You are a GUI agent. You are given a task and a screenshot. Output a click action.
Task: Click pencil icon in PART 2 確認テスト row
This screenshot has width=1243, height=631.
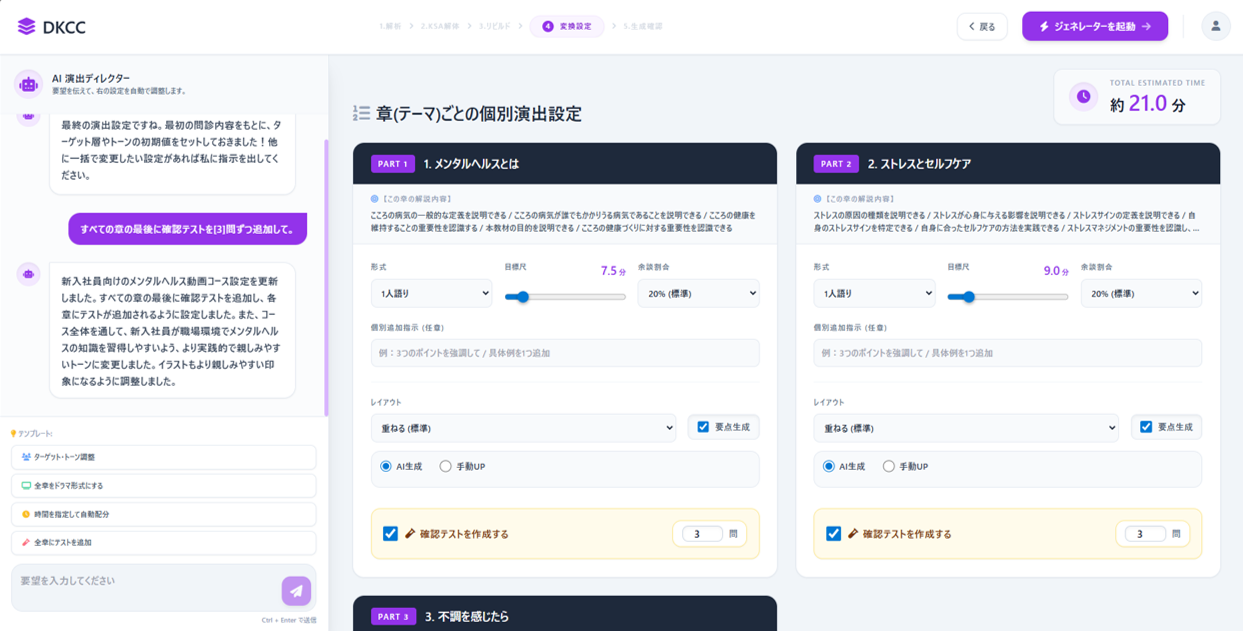click(x=853, y=534)
